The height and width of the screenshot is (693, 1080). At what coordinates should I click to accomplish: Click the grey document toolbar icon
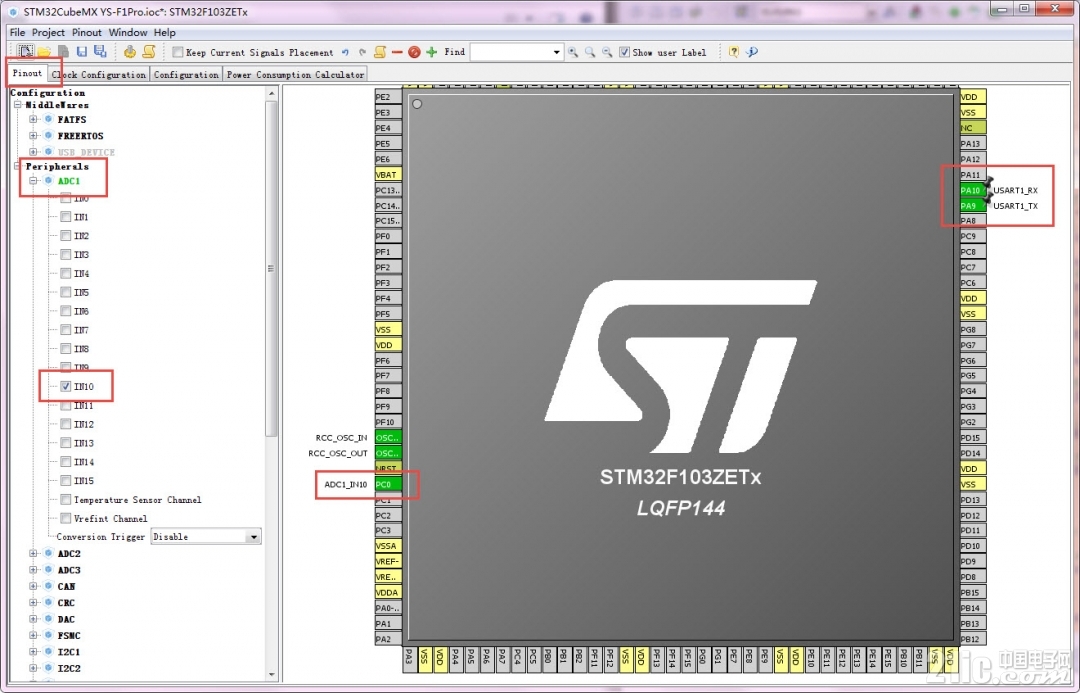click(63, 52)
